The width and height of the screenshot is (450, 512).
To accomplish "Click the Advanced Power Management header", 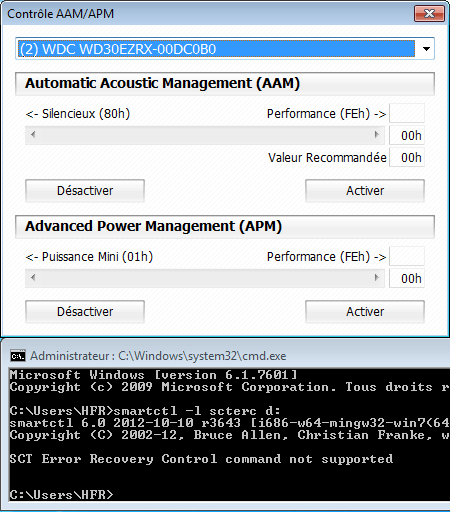I will coord(225,227).
